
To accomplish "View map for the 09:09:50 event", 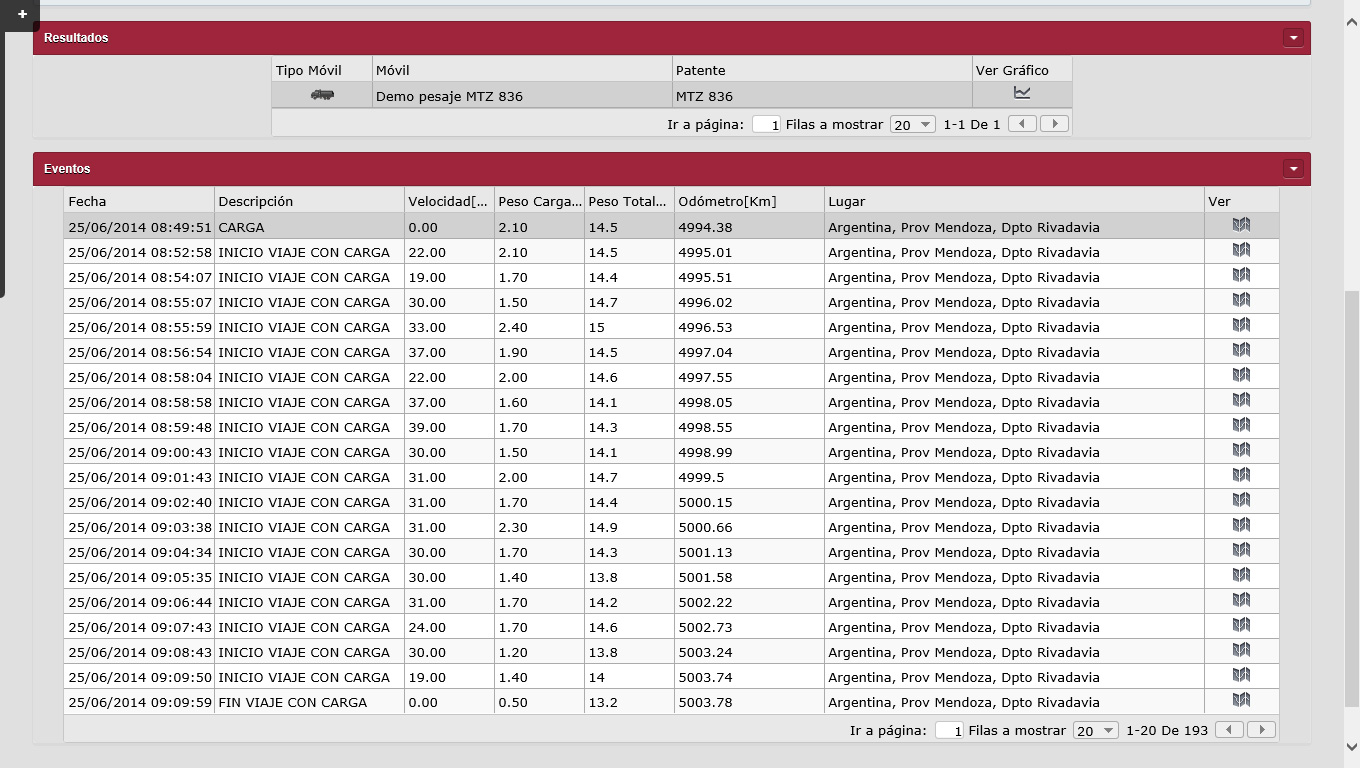I will (1242, 675).
